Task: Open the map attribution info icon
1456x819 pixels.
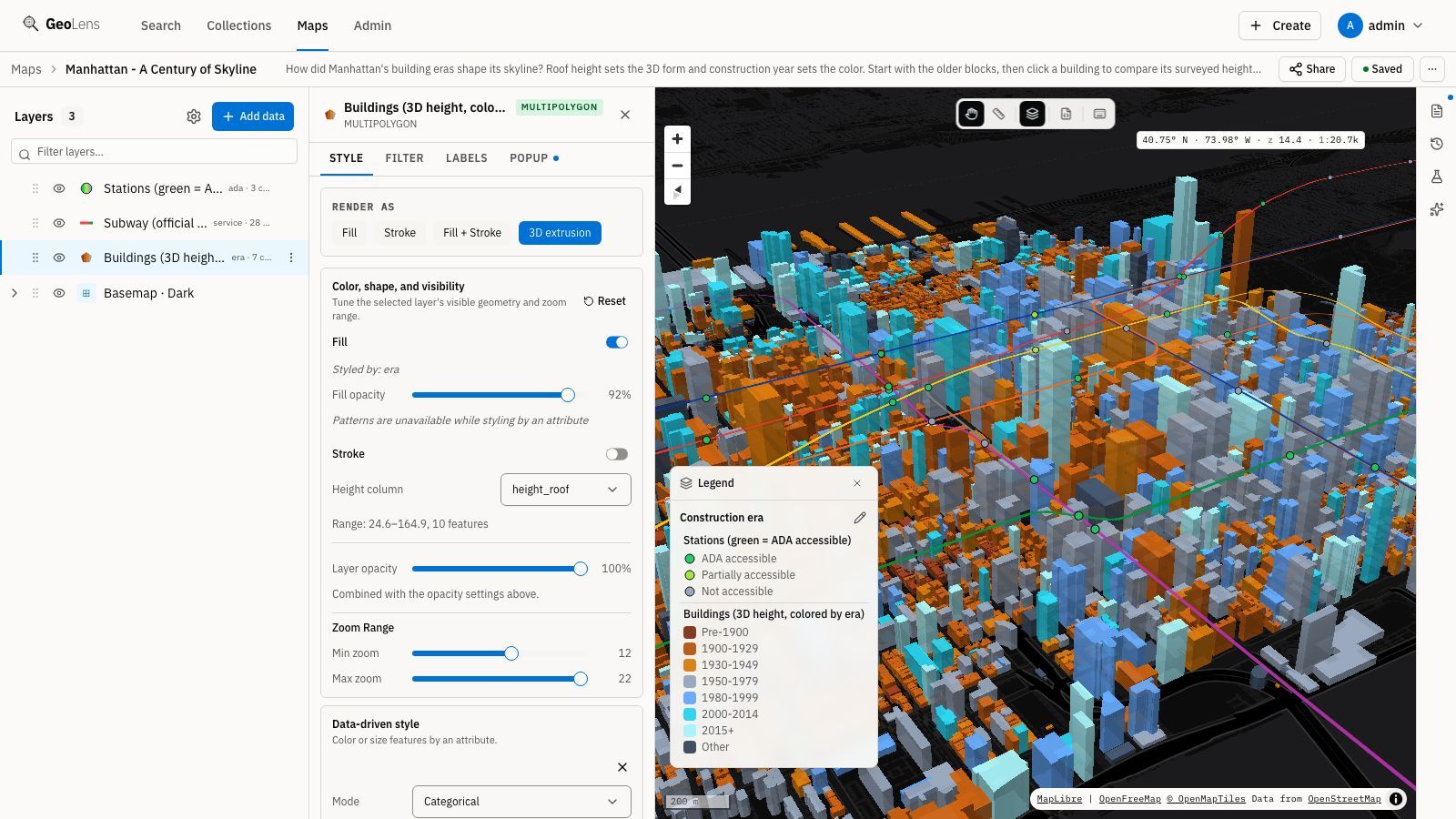Action: 1396,799
